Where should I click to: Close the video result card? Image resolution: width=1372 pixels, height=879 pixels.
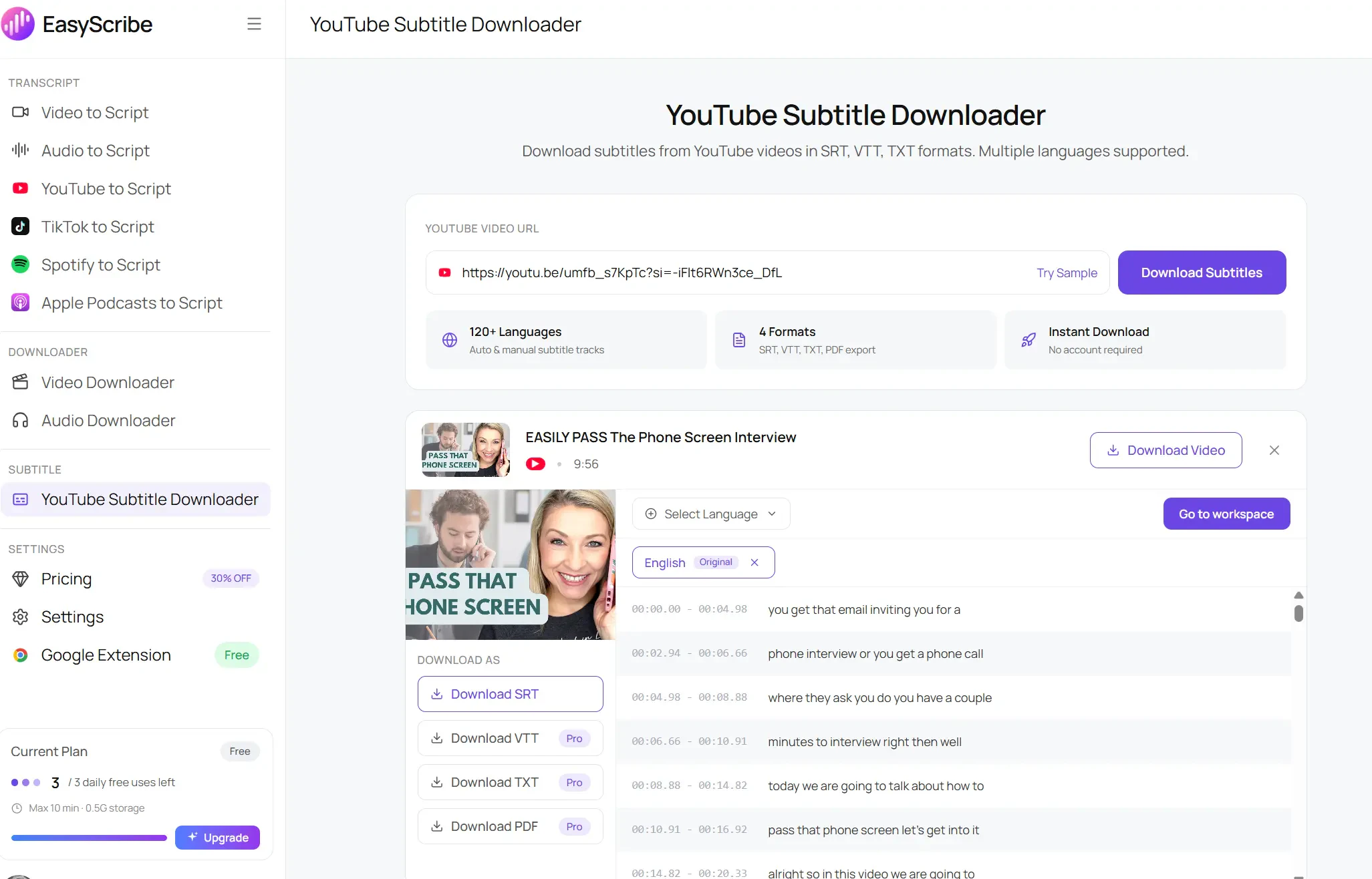(x=1274, y=450)
